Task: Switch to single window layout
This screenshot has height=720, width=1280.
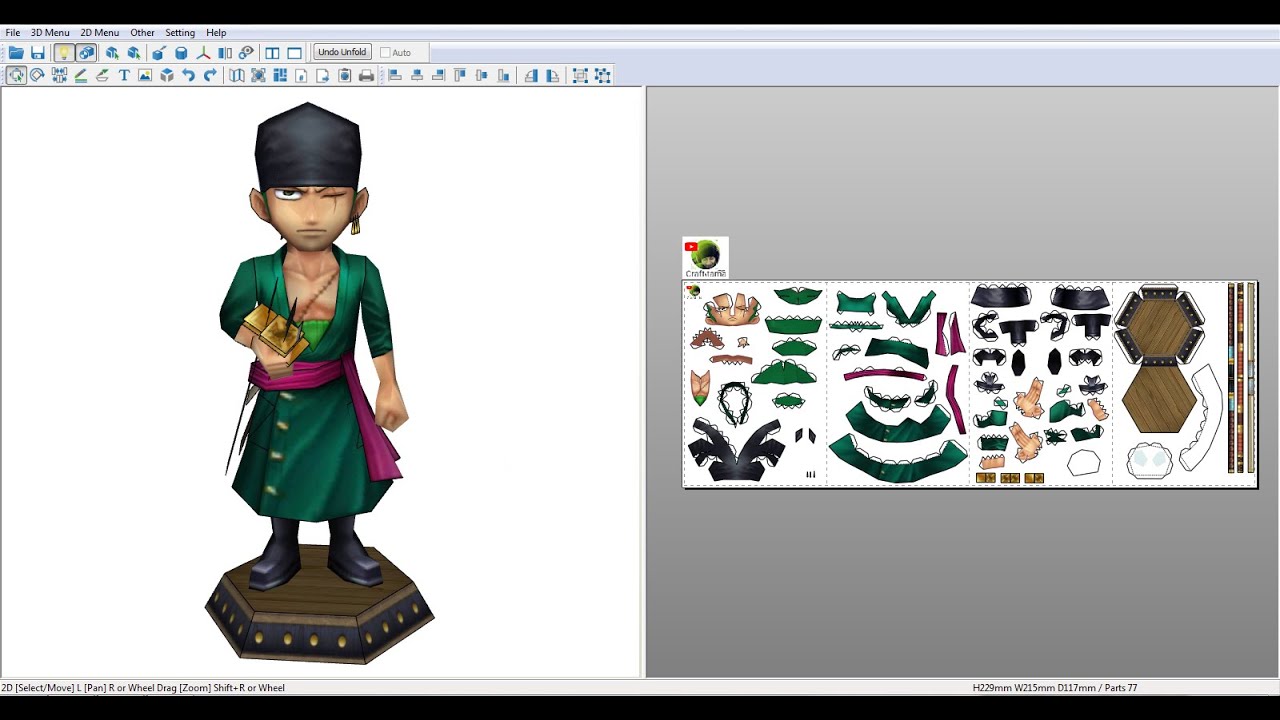Action: coord(294,53)
